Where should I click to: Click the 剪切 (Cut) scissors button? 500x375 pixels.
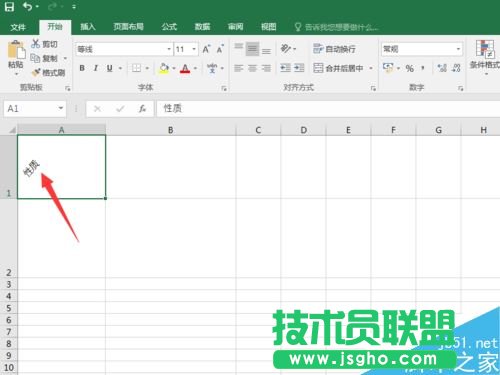(45, 44)
